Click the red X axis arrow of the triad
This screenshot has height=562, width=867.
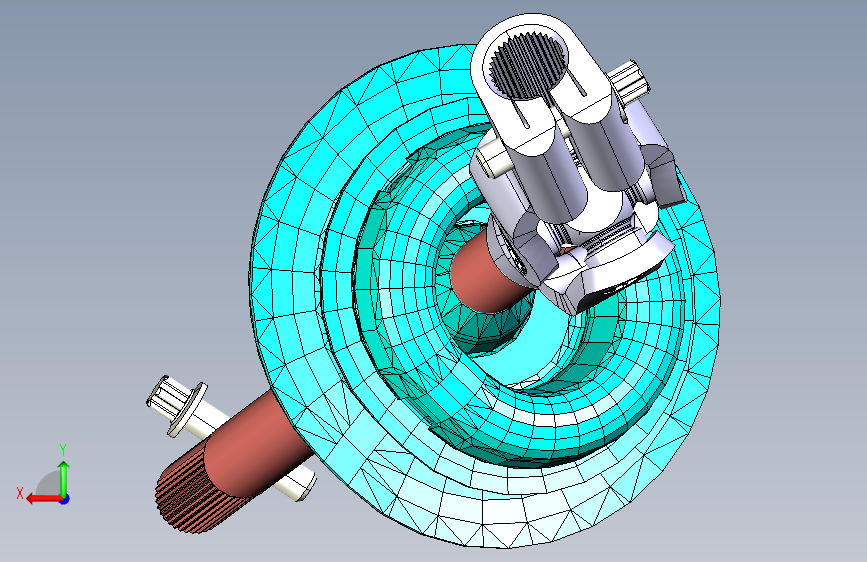(44, 499)
